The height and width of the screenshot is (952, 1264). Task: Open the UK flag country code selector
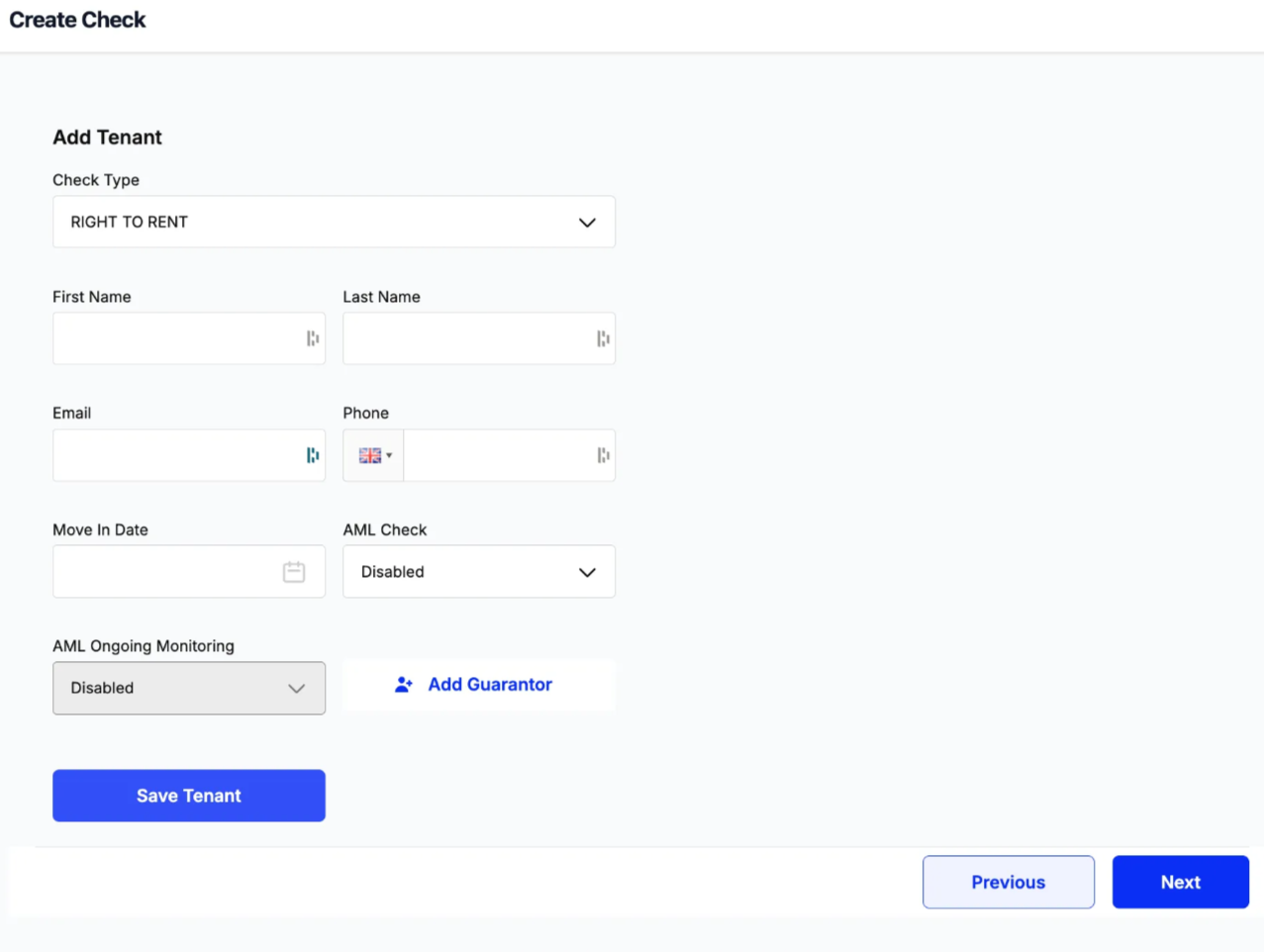pyautogui.click(x=374, y=455)
